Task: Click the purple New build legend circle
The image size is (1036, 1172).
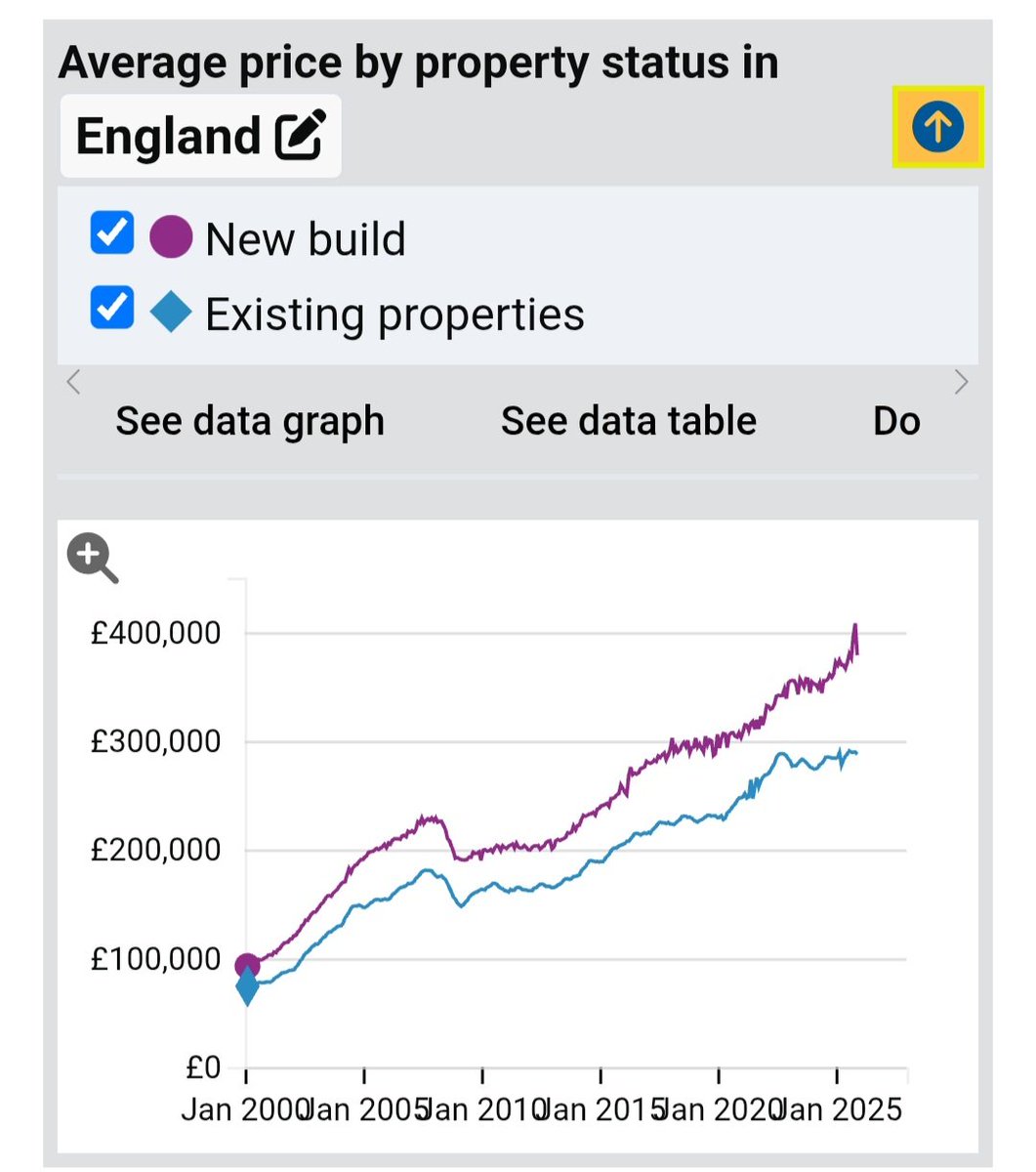Action: pos(171,237)
